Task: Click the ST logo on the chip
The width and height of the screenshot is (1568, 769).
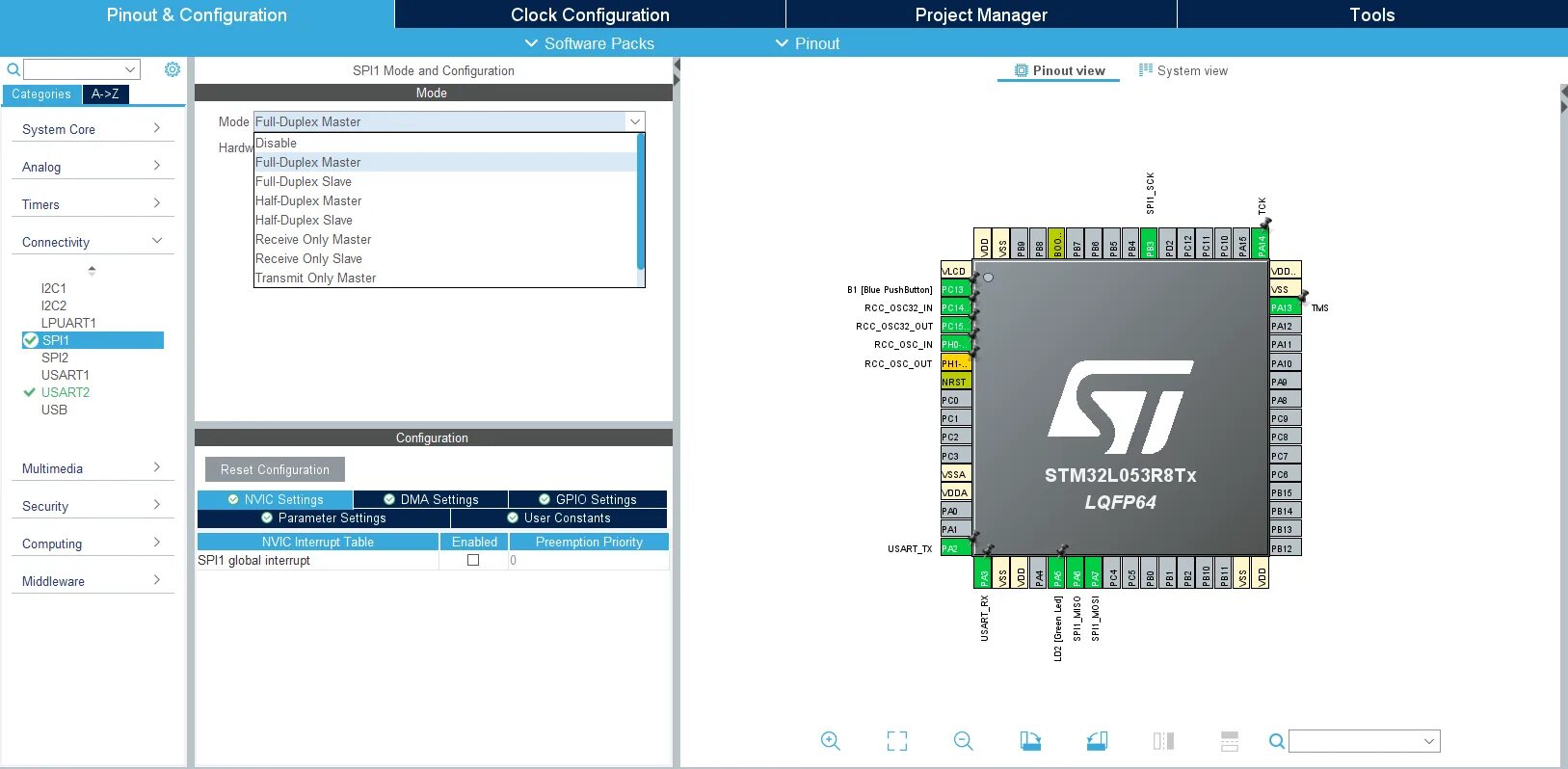Action: point(1121,407)
